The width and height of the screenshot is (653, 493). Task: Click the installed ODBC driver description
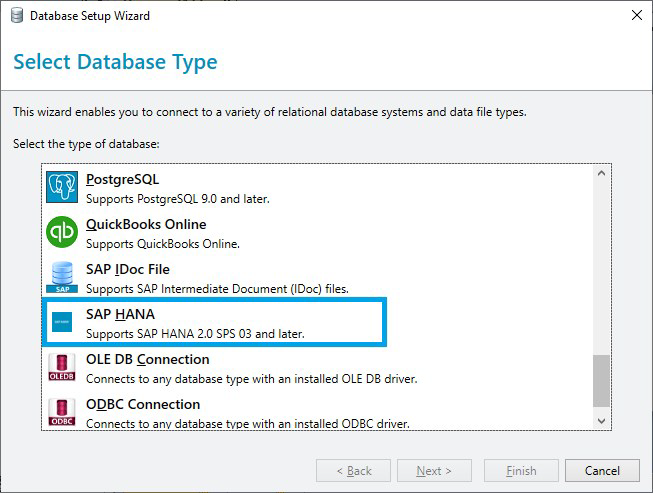pos(248,424)
